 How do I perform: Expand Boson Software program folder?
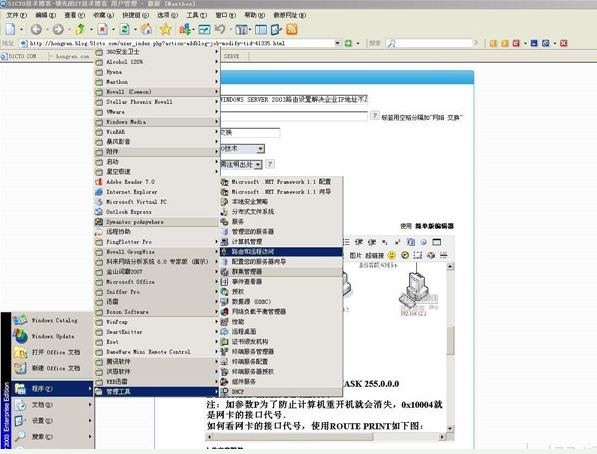click(x=156, y=312)
